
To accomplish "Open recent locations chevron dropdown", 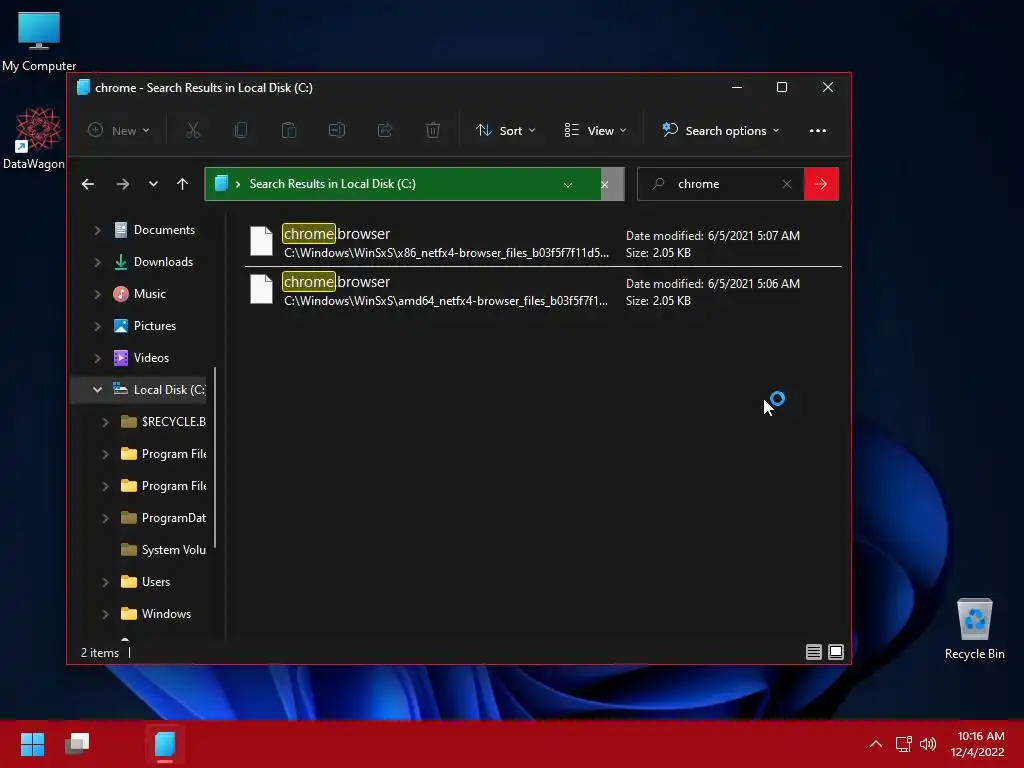I will click(x=153, y=184).
